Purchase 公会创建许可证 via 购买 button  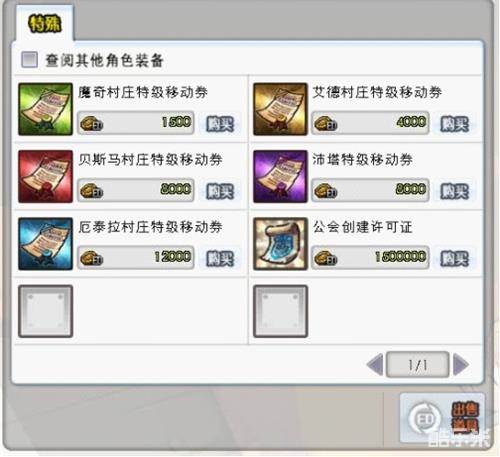[x=454, y=258]
